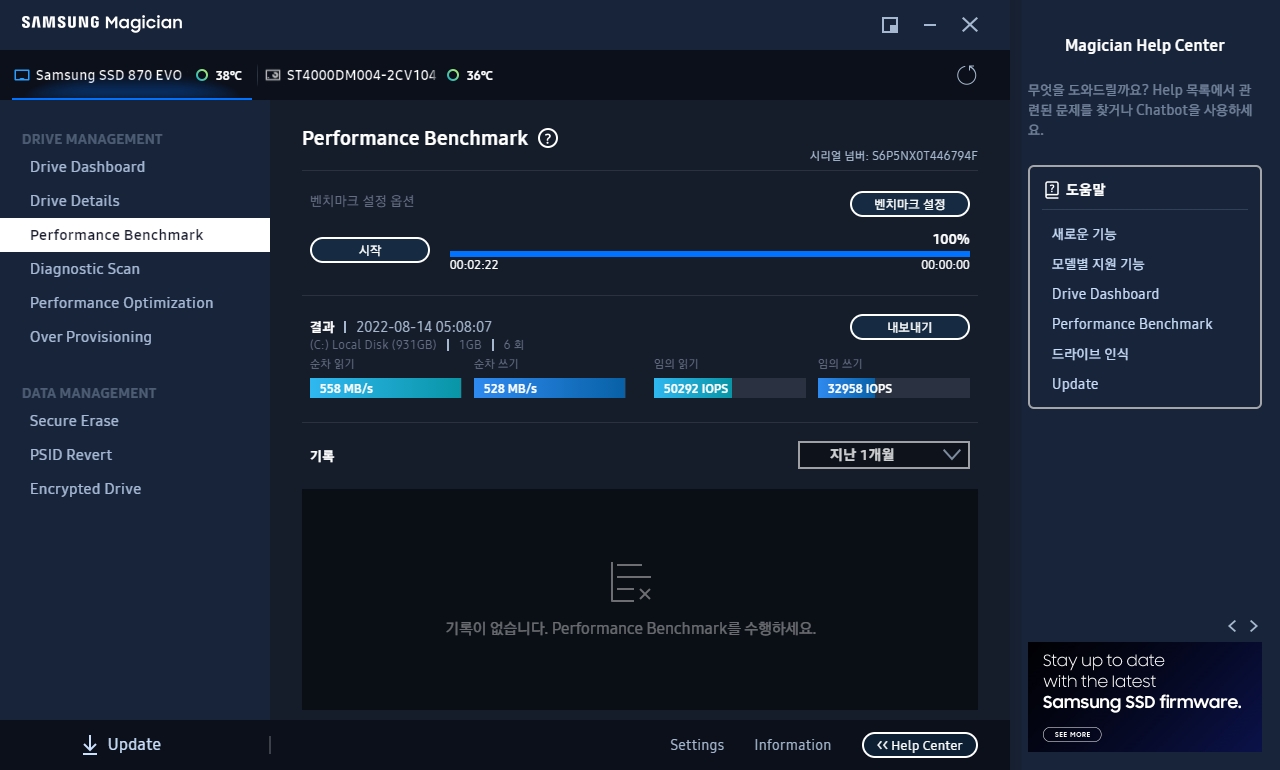Click the mini-mode window icon
This screenshot has width=1280, height=770.
click(890, 25)
